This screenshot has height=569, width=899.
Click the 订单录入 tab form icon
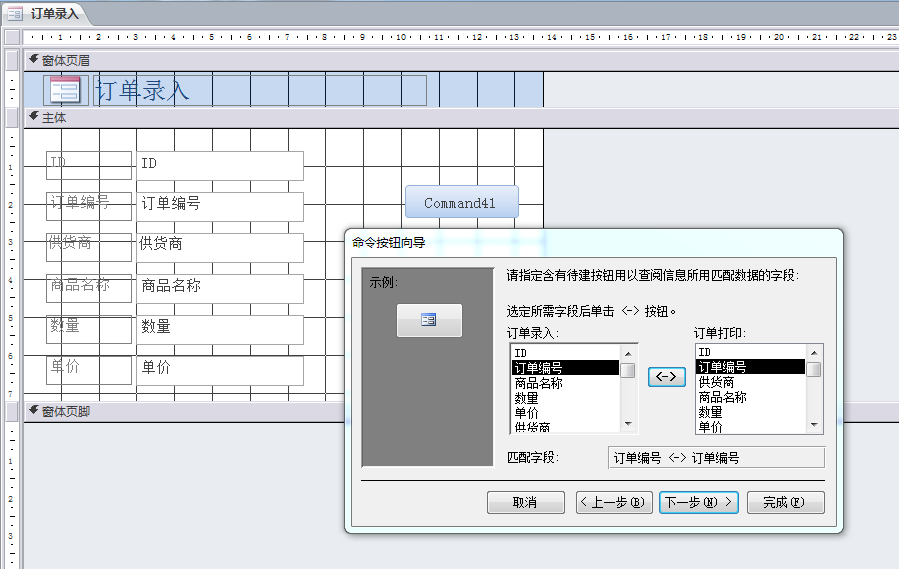tap(15, 14)
